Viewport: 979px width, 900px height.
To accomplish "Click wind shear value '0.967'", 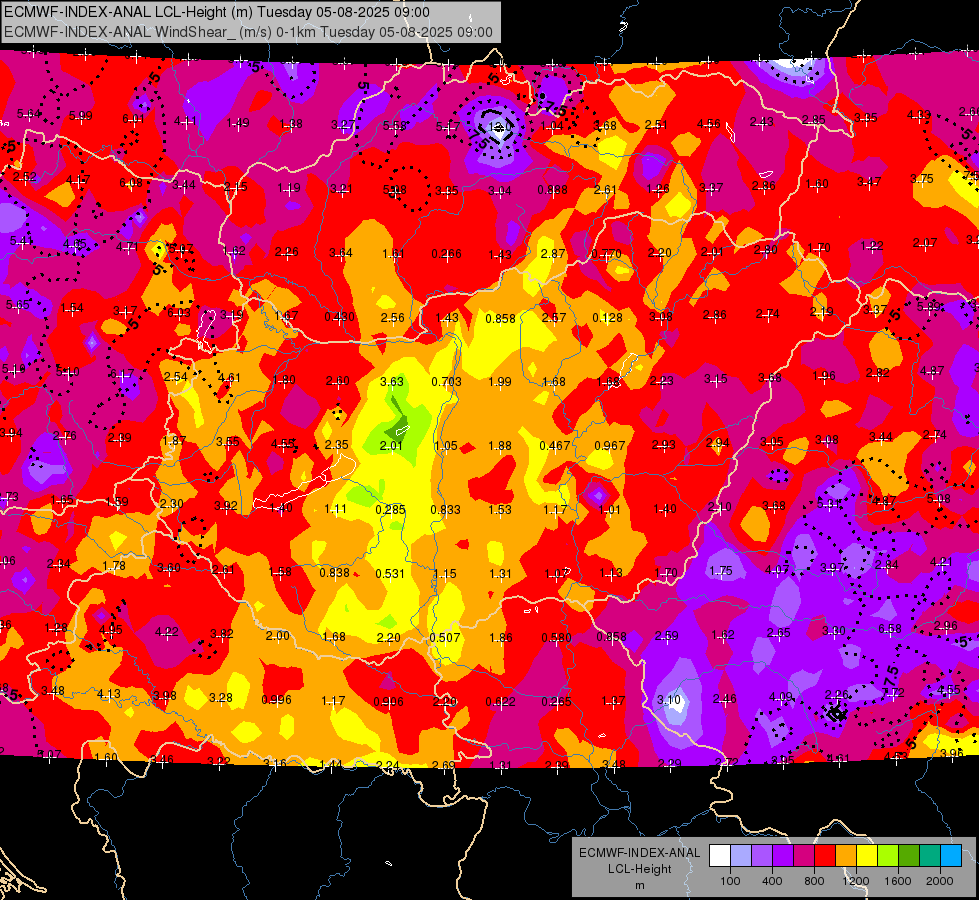I will pyautogui.click(x=609, y=445).
